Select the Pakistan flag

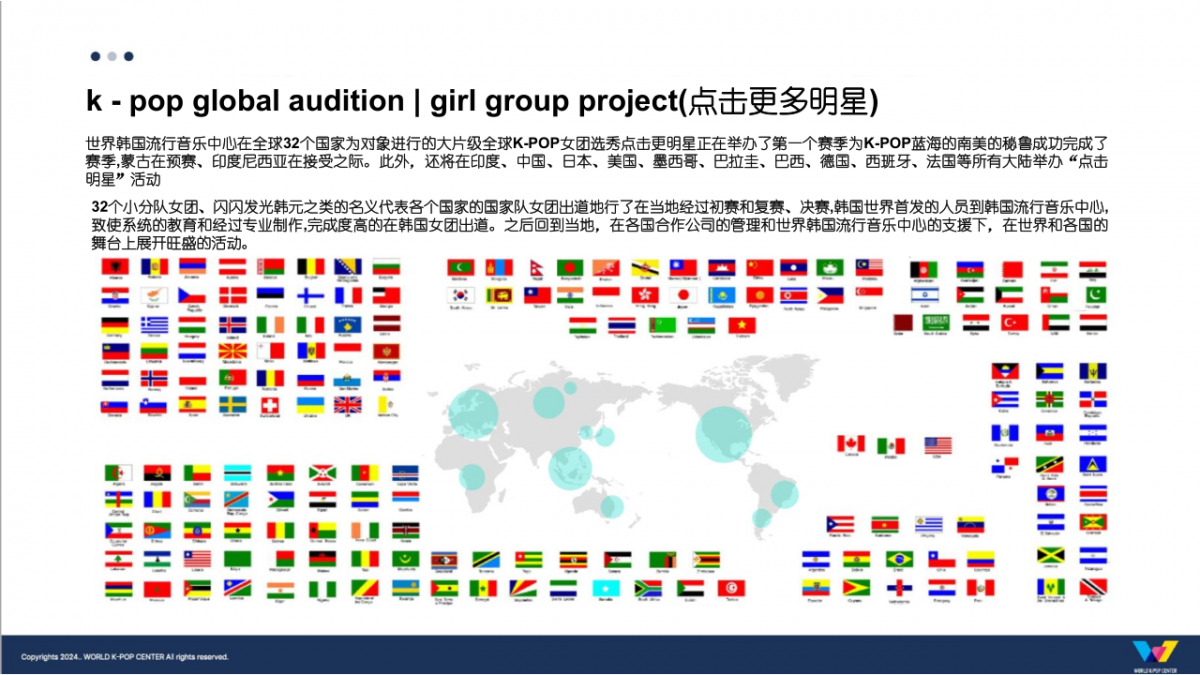click(x=1097, y=295)
